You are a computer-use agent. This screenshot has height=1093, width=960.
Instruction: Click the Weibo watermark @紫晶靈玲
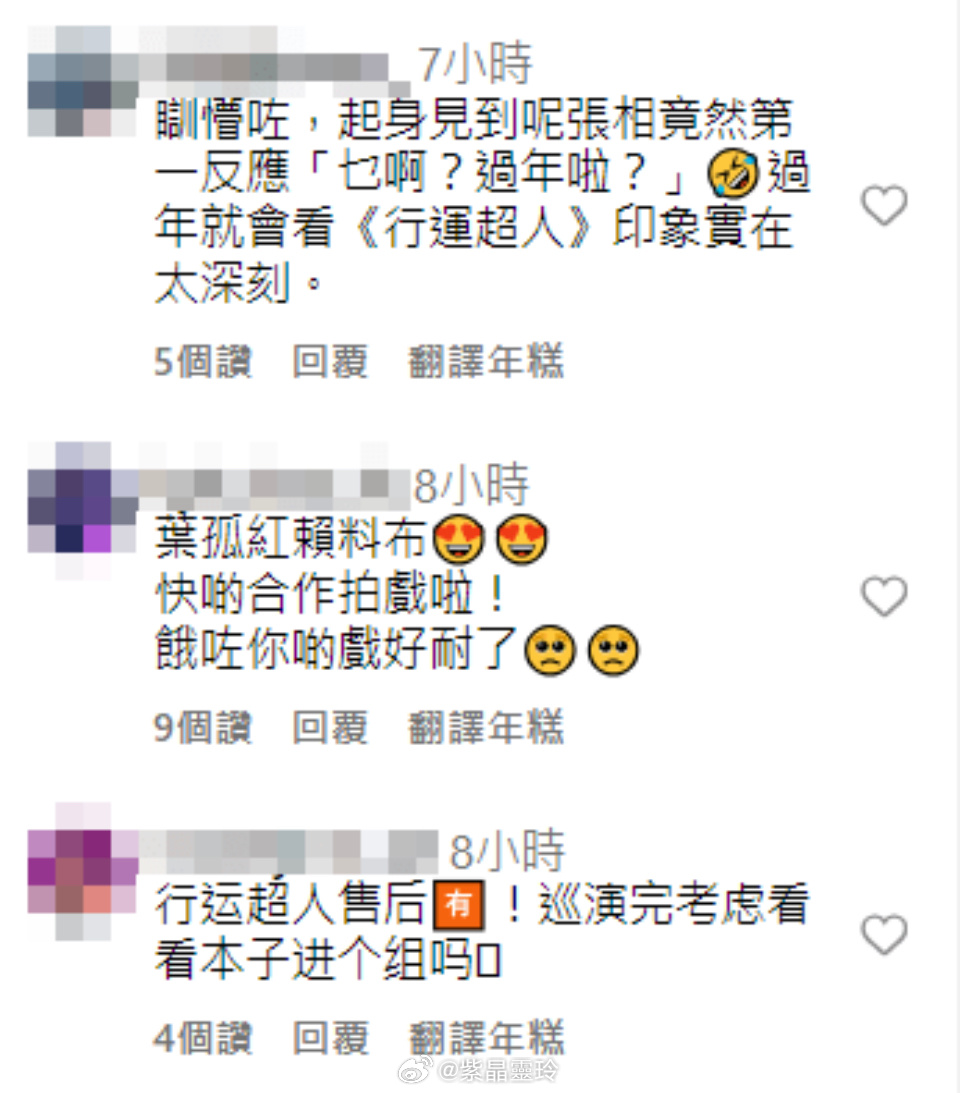[x=479, y=1070]
